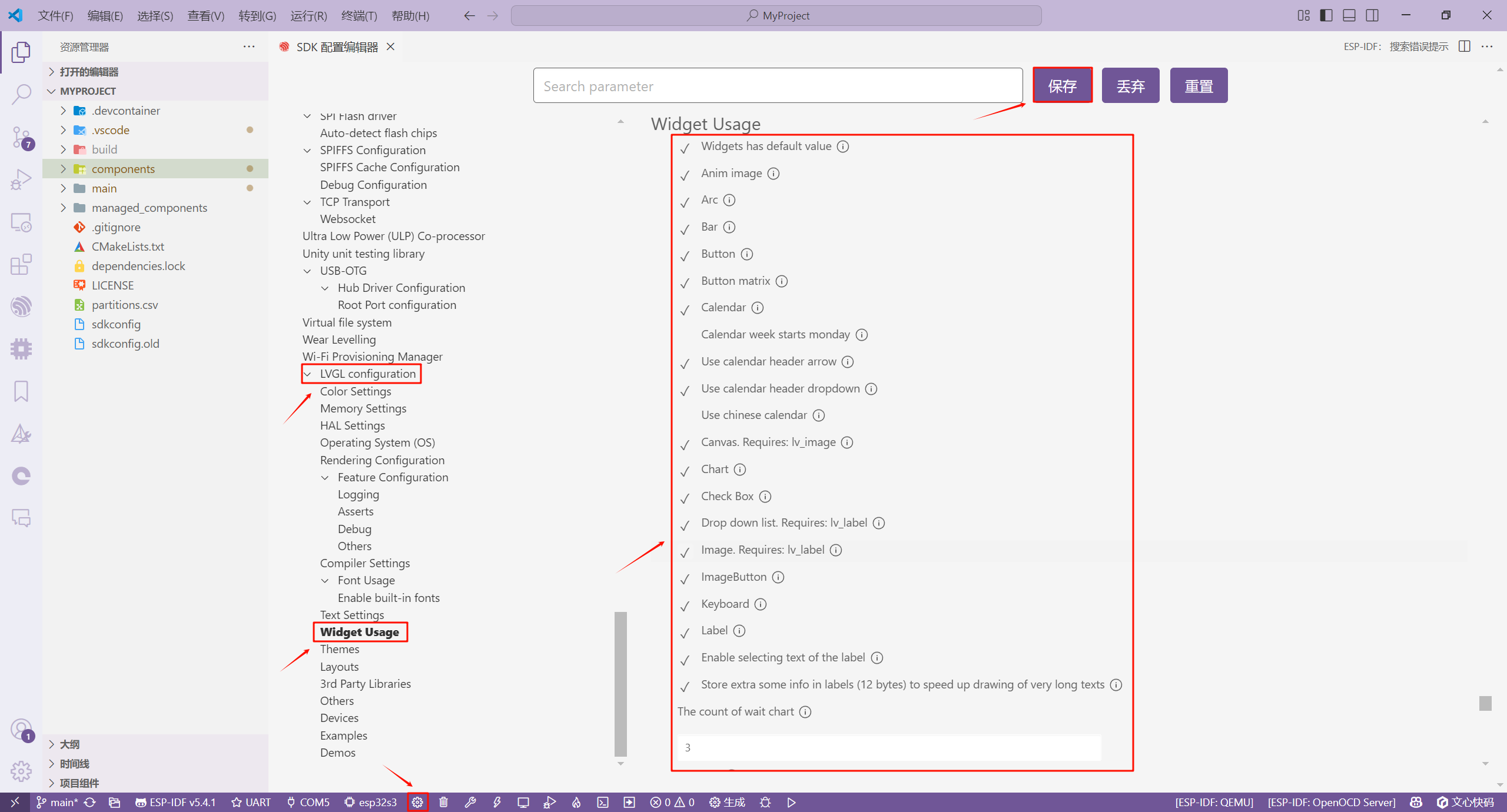1507x812 pixels.
Task: Enable Calendar week starts monday option
Action: point(685,335)
